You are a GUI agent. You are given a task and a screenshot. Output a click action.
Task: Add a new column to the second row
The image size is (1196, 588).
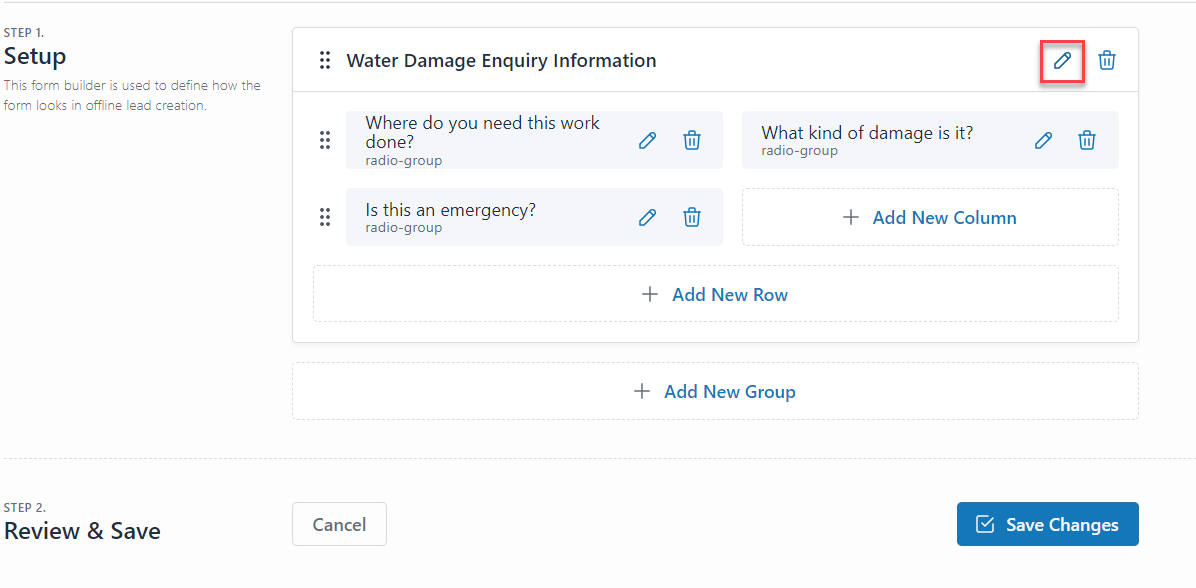coord(930,217)
